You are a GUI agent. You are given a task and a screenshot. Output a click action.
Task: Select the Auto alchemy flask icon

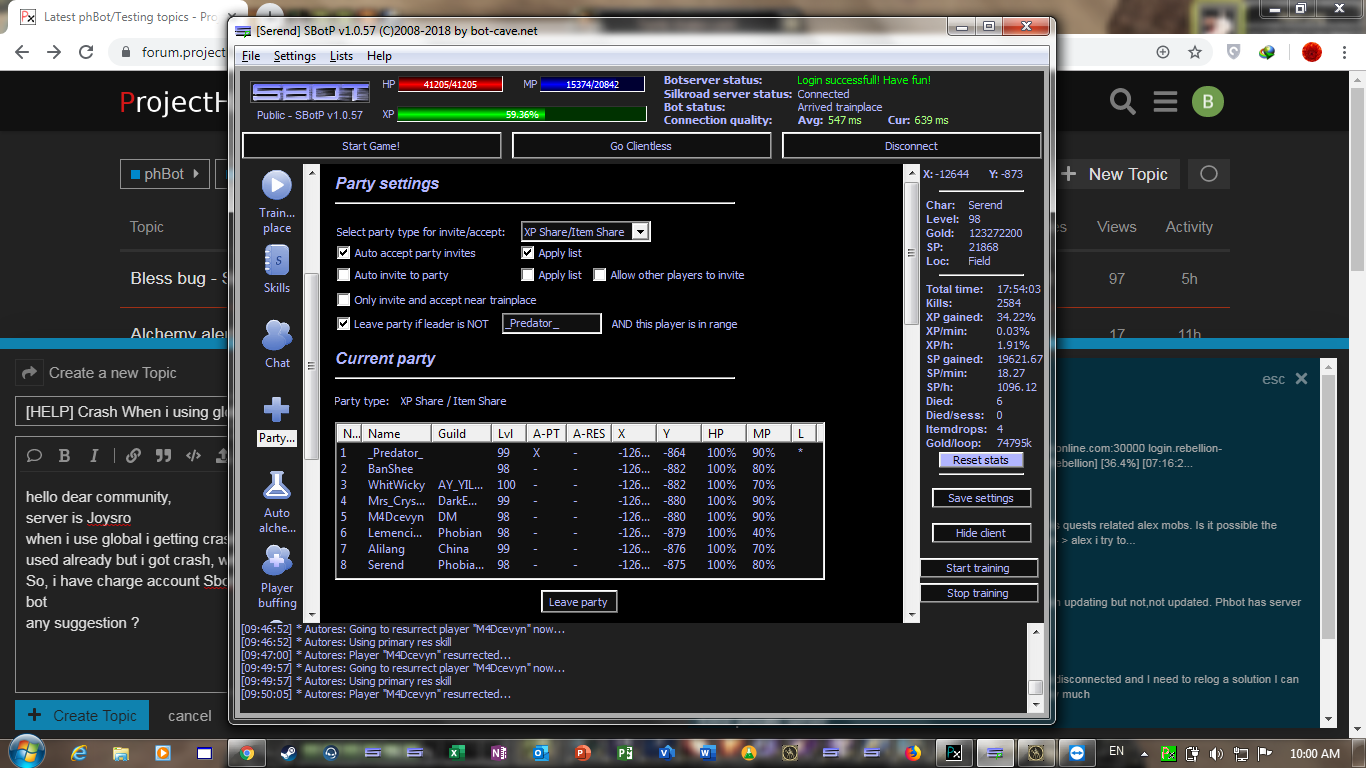tap(277, 486)
